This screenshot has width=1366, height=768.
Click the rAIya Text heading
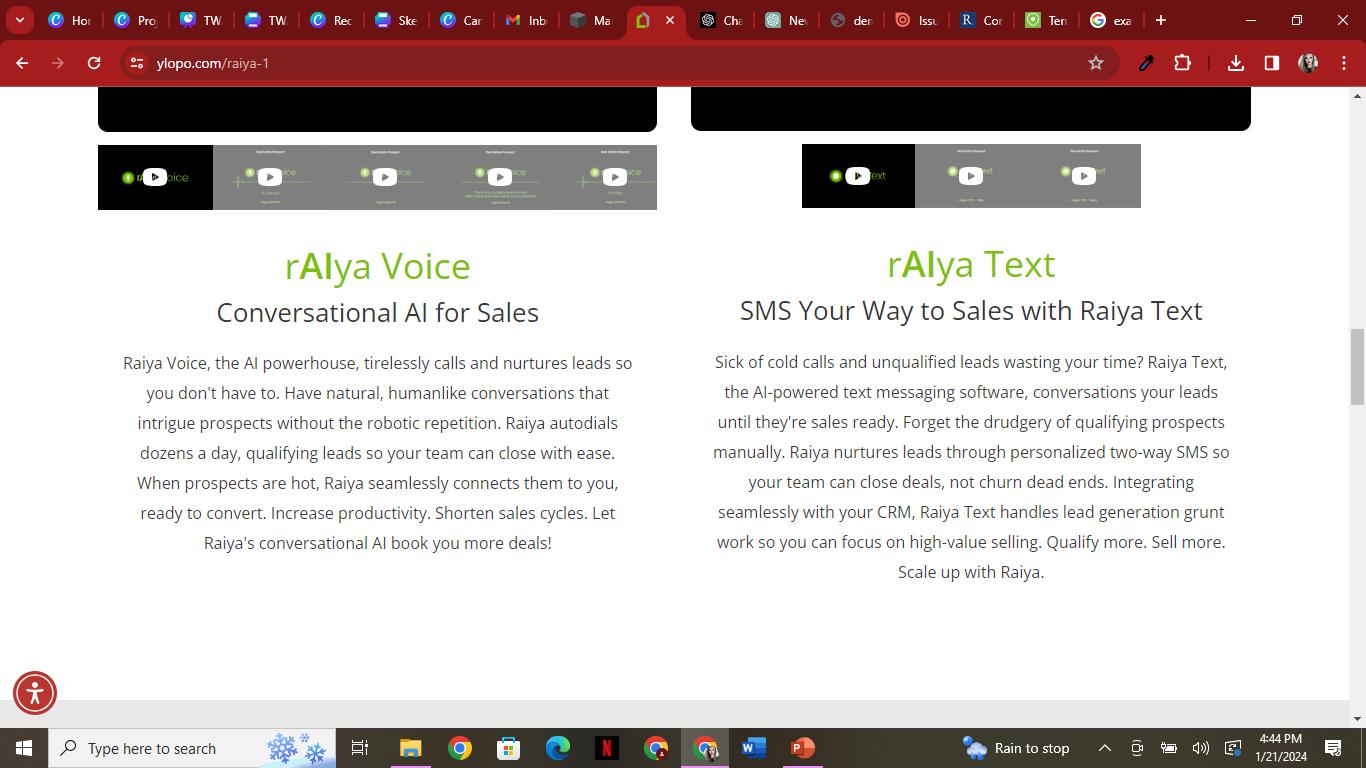[x=971, y=264]
